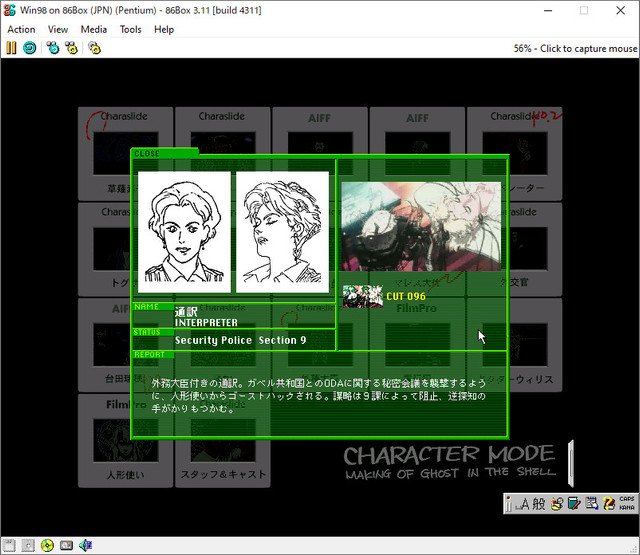
Task: Click the CD-ROM drive status icon
Action: (47, 545)
